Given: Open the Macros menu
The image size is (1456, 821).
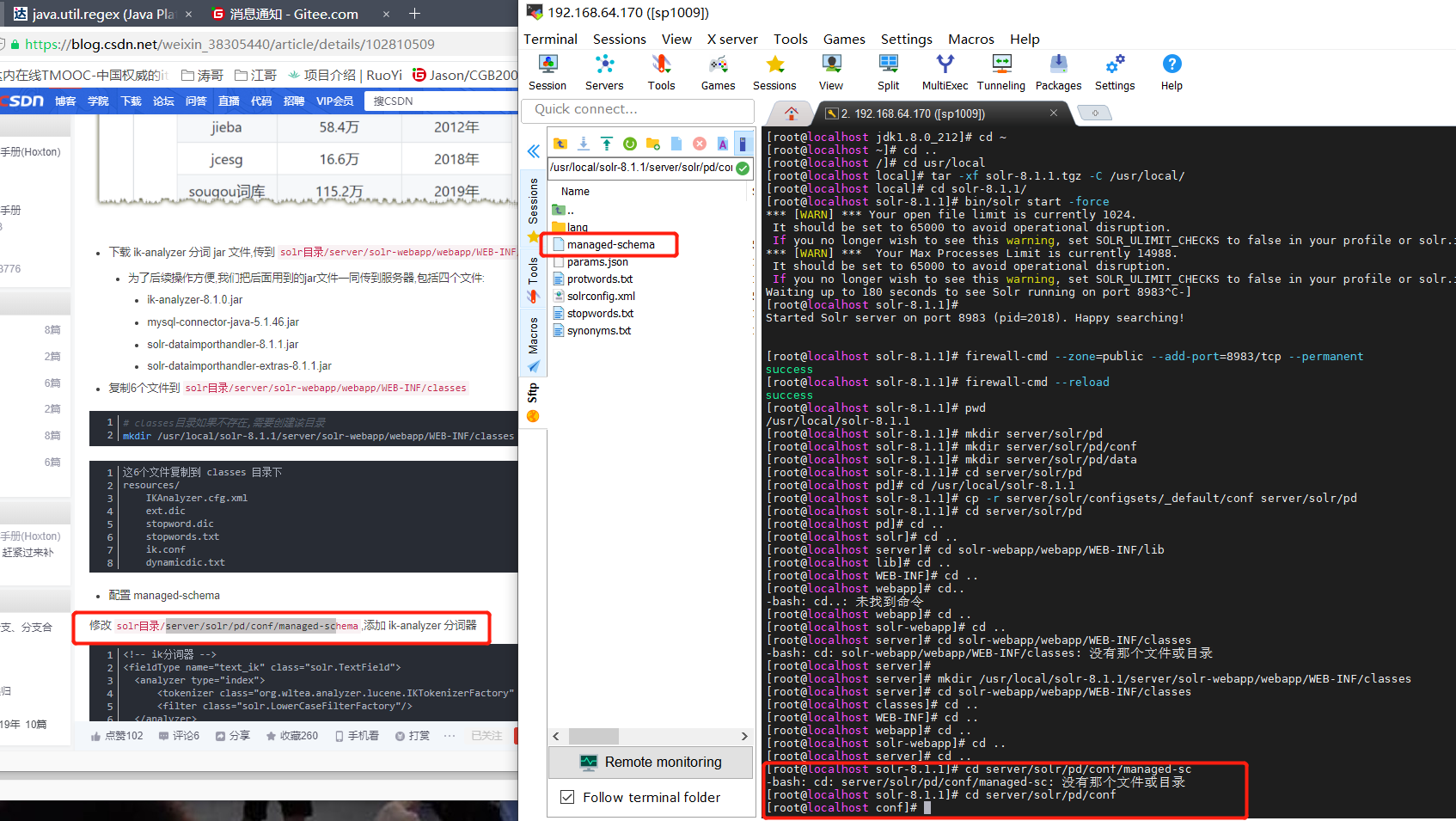Looking at the screenshot, I should [x=971, y=40].
